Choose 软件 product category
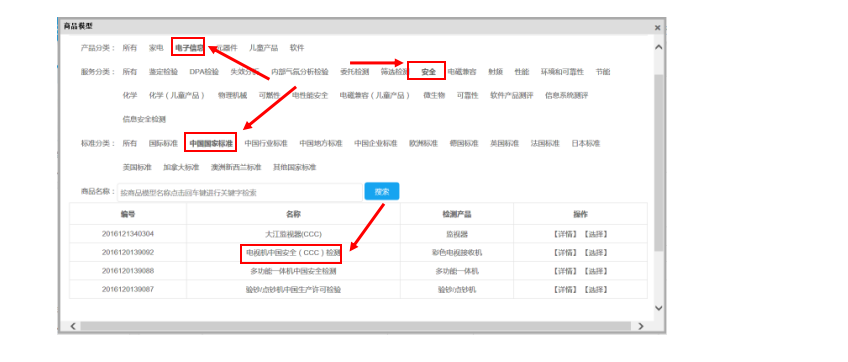Image resolution: width=848 pixels, height=362 pixels. click(x=297, y=48)
